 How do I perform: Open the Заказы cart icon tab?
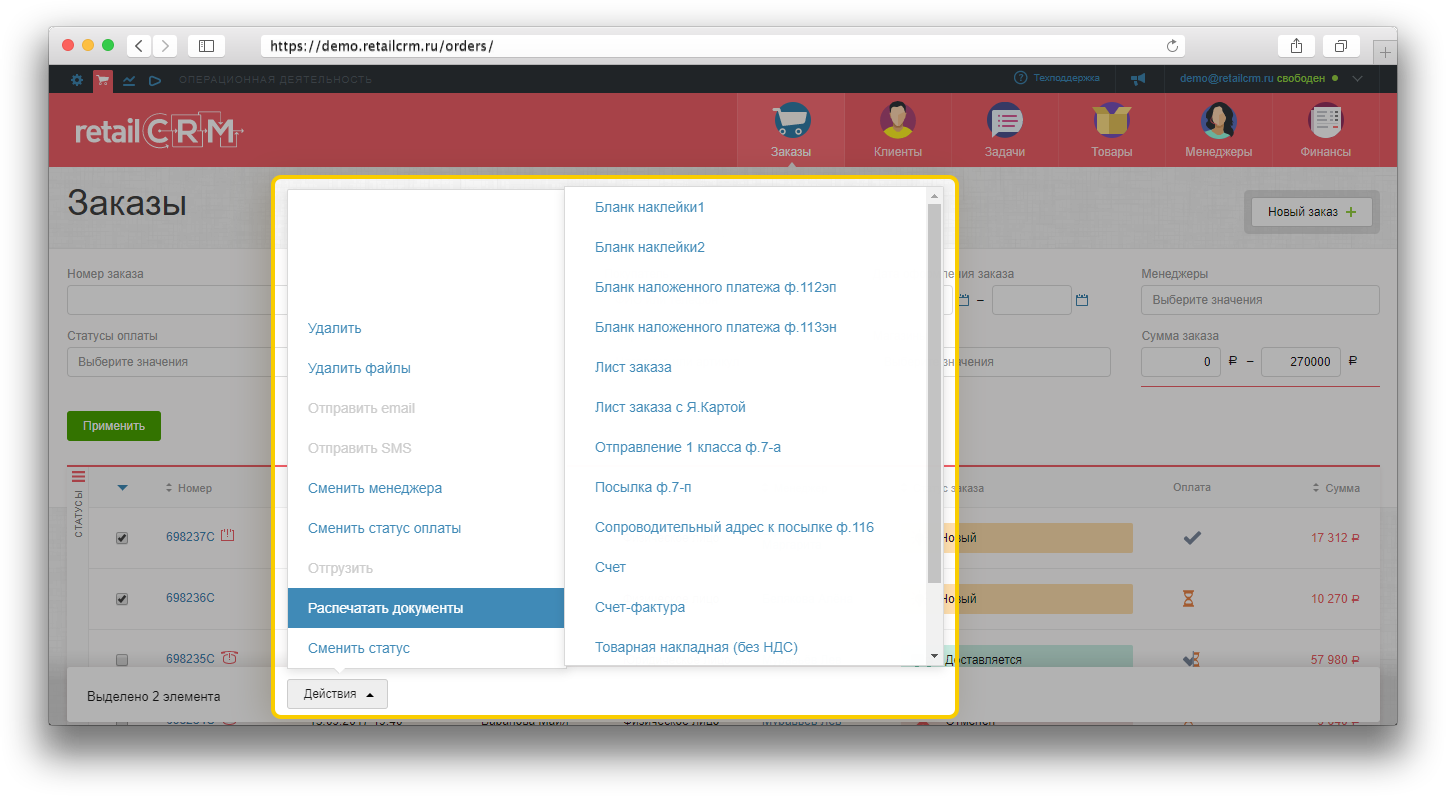[791, 130]
